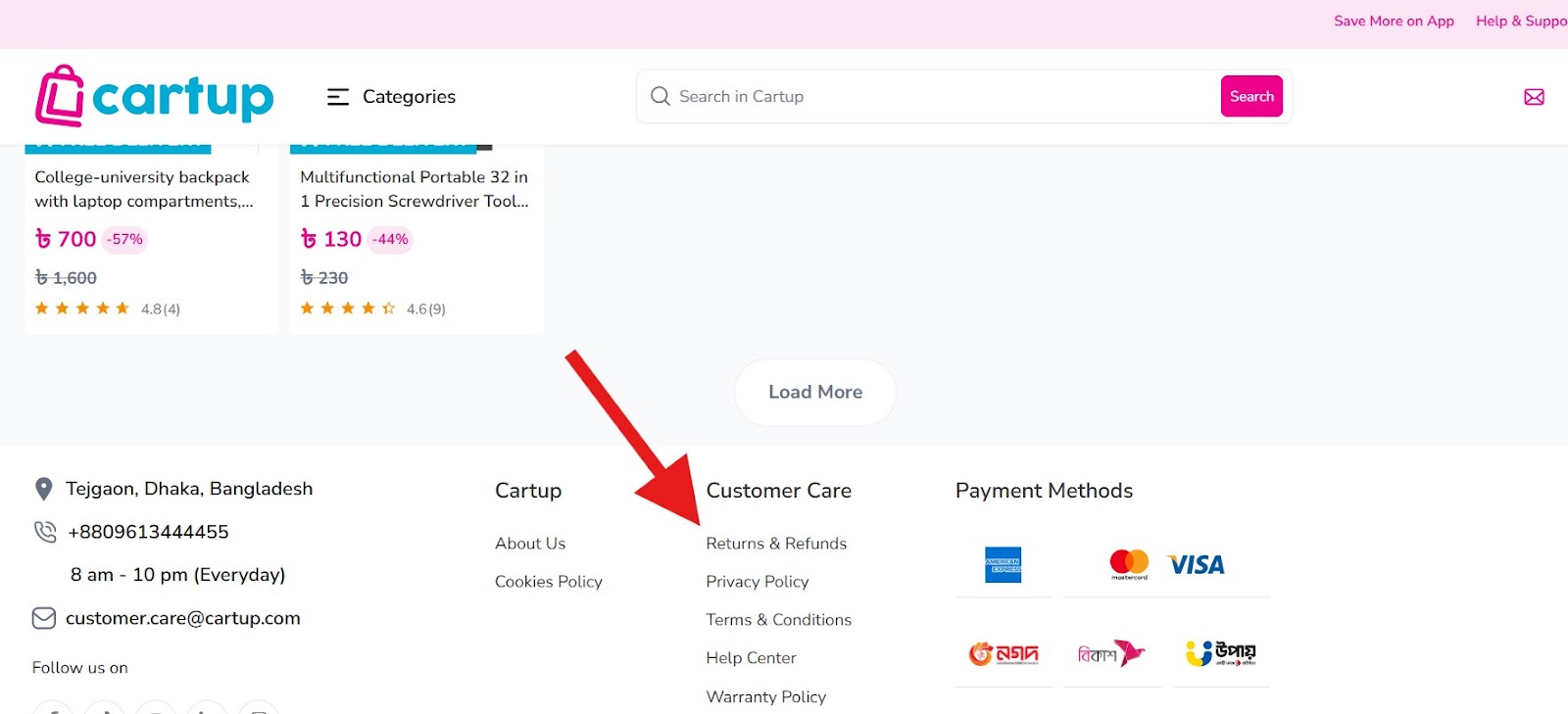This screenshot has width=1568, height=714.
Task: Click the location pin icon
Action: pos(43,489)
